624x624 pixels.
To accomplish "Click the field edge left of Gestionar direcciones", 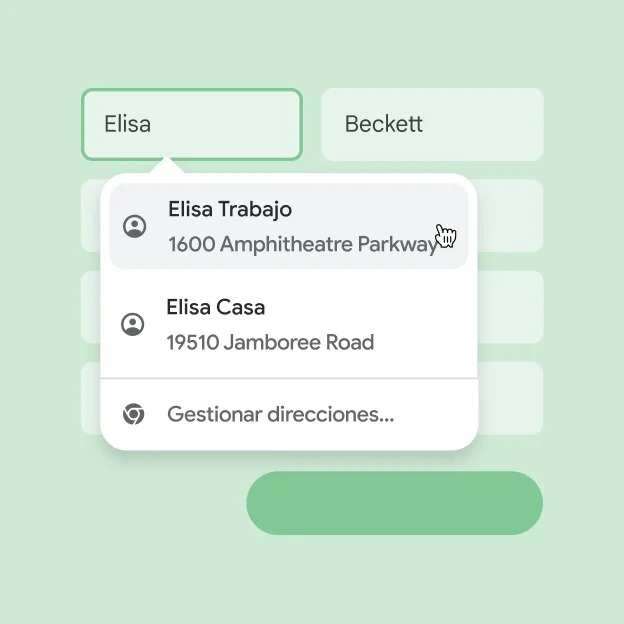I will point(90,398).
